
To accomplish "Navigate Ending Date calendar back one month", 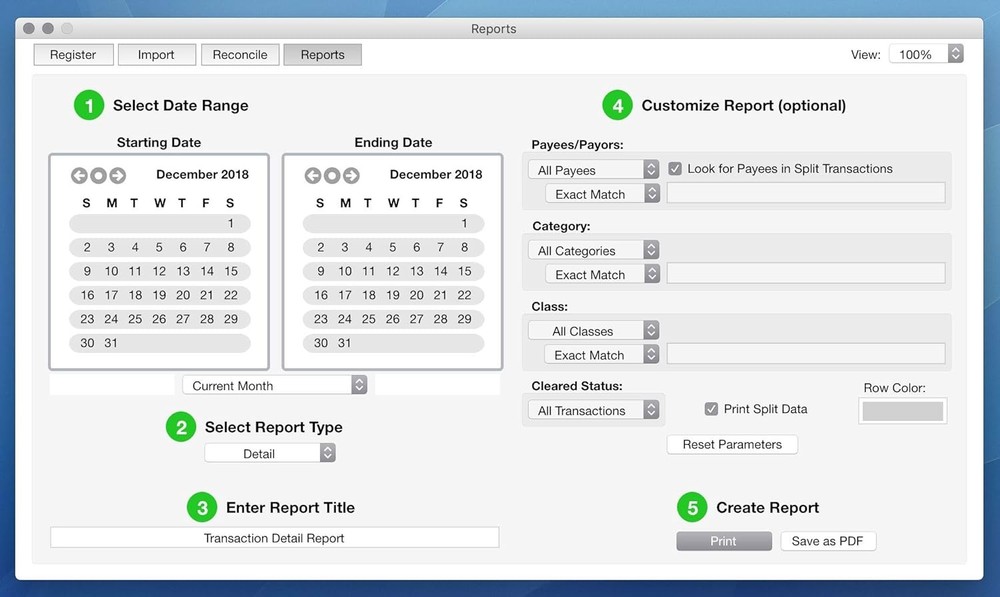I will [x=311, y=175].
